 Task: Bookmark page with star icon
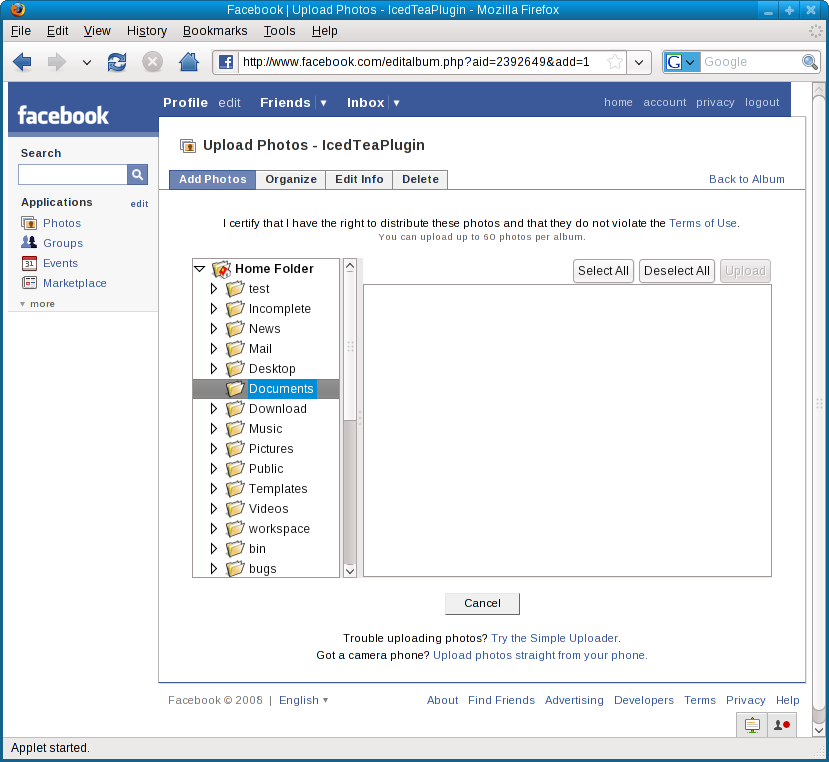coord(614,62)
